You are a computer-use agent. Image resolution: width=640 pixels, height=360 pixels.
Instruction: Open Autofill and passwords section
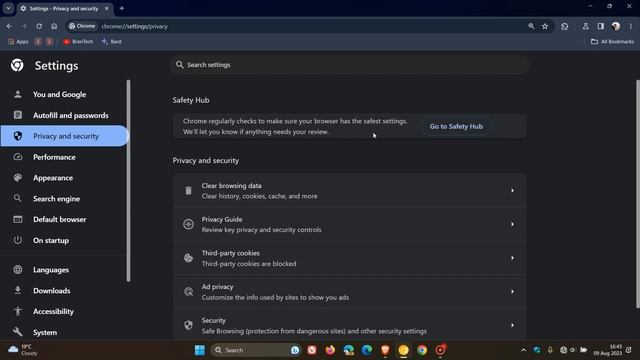click(70, 116)
